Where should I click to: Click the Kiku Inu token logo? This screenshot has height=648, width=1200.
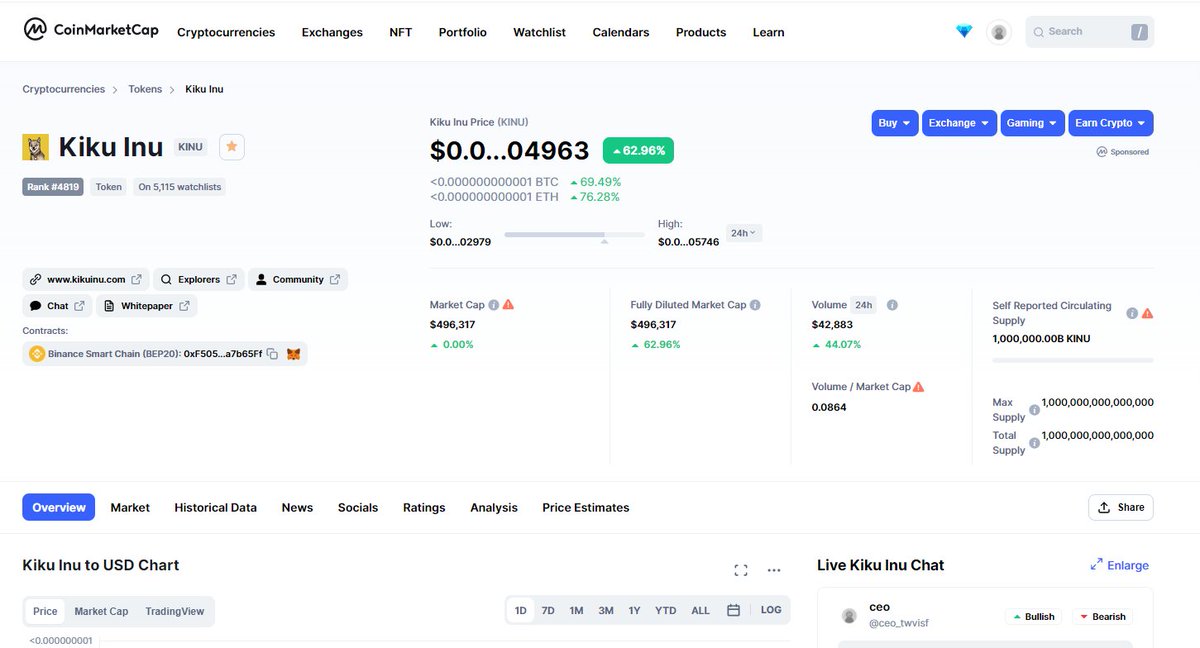[36, 148]
